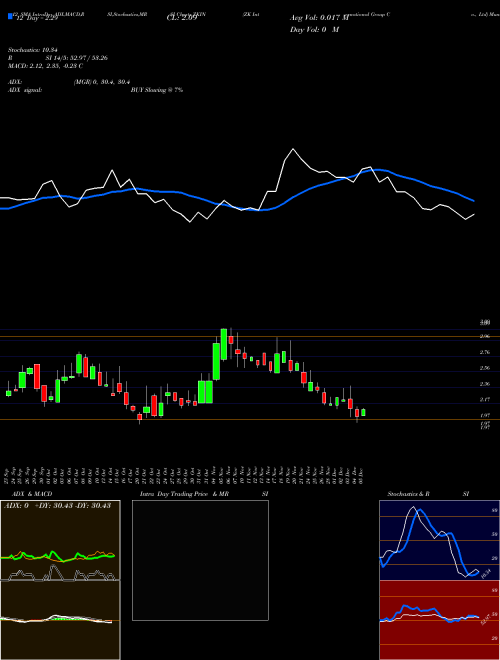Viewport: 500px width, 660px height.
Task: Select the 'BUY Slowing @ 7%' signal text
Action: (157, 90)
